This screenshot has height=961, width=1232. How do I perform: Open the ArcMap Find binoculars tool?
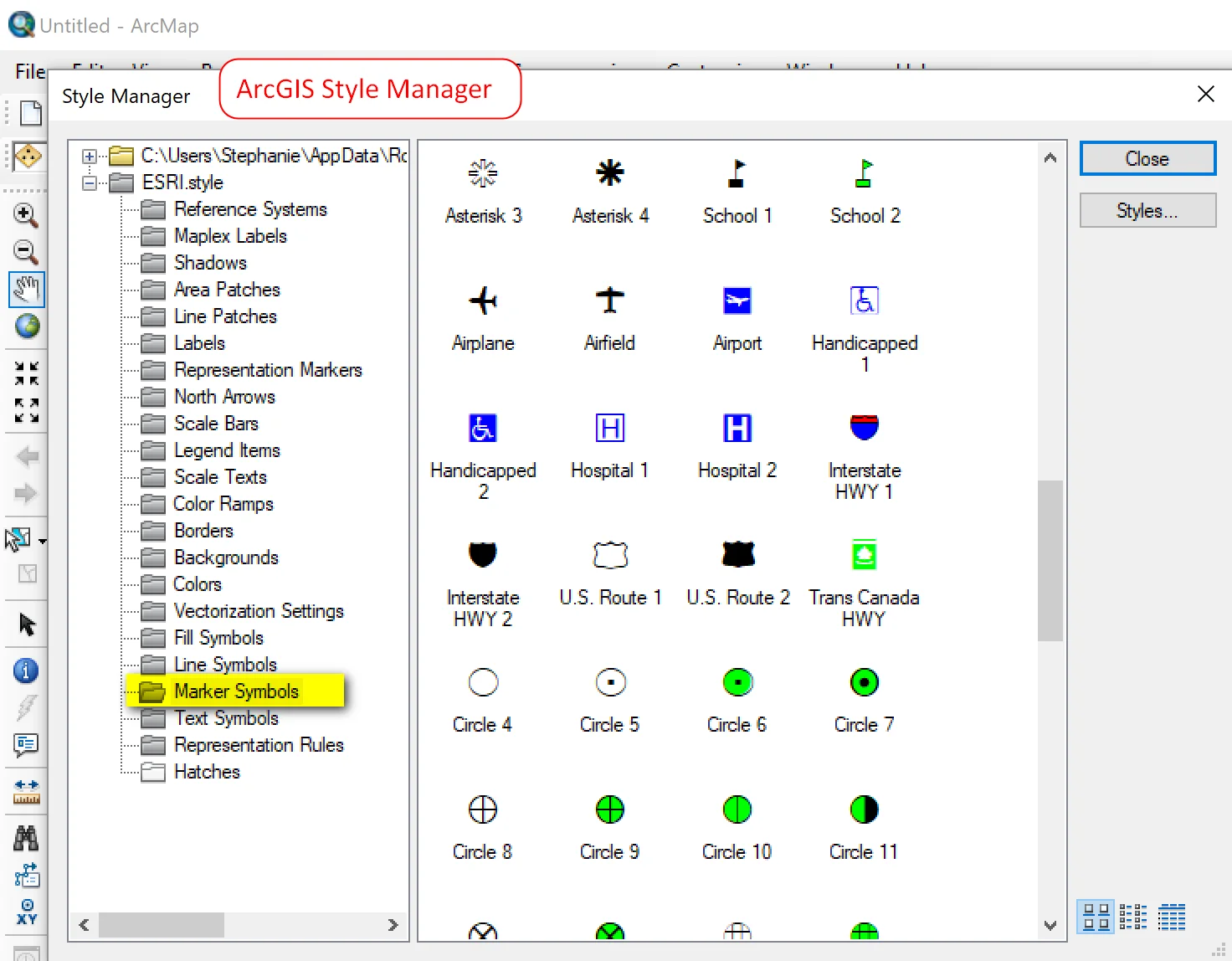[26, 837]
